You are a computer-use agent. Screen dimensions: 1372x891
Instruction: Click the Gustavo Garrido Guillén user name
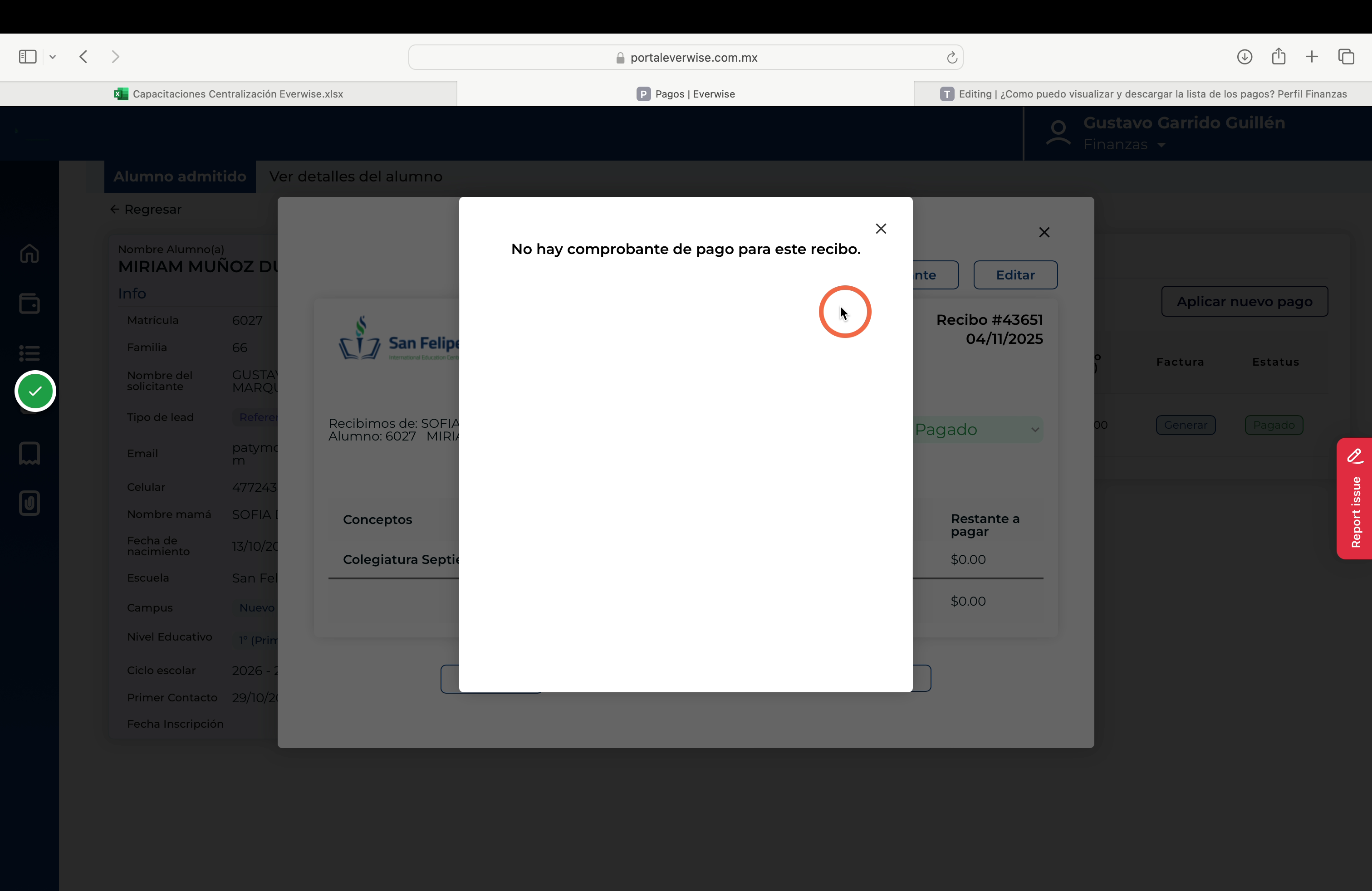click(x=1184, y=123)
